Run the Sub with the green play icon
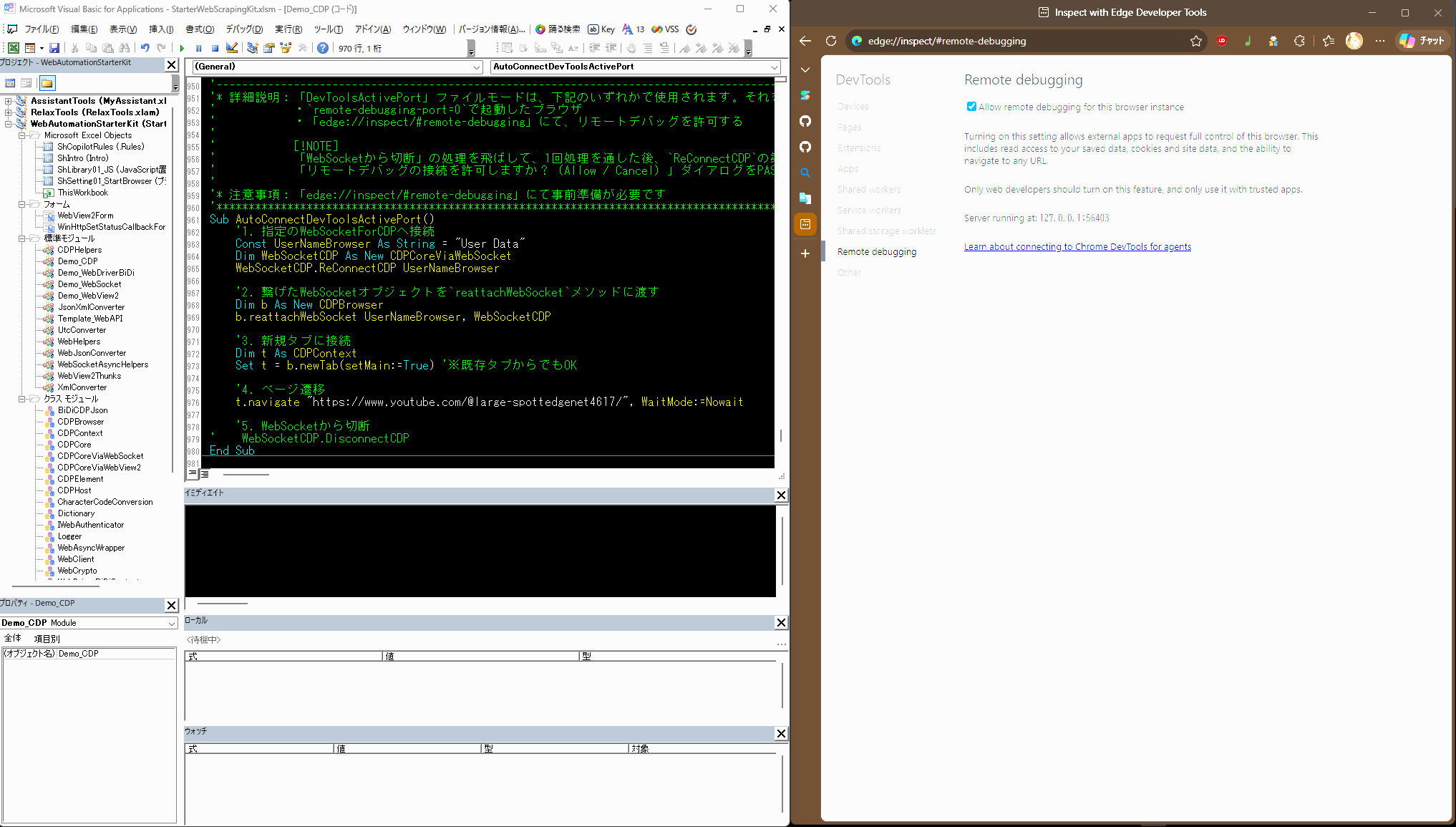 click(182, 48)
